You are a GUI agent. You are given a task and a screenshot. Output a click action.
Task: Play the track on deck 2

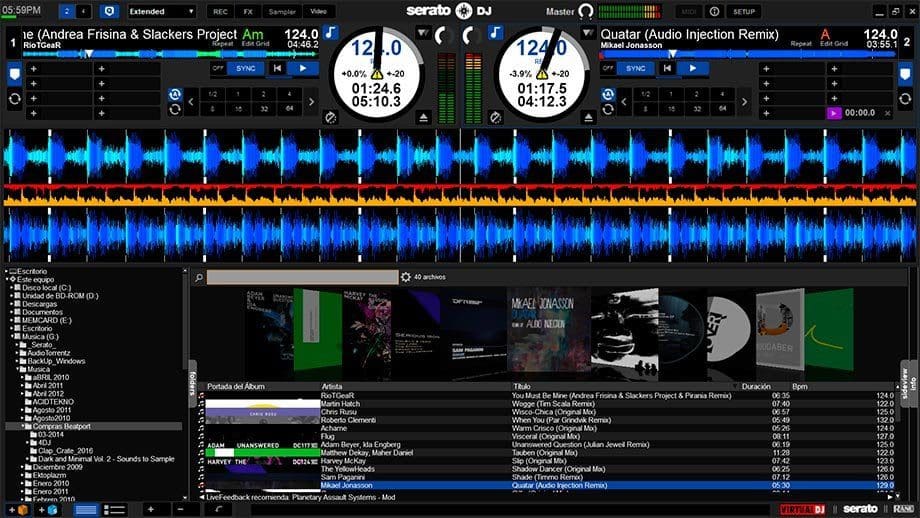tap(693, 68)
